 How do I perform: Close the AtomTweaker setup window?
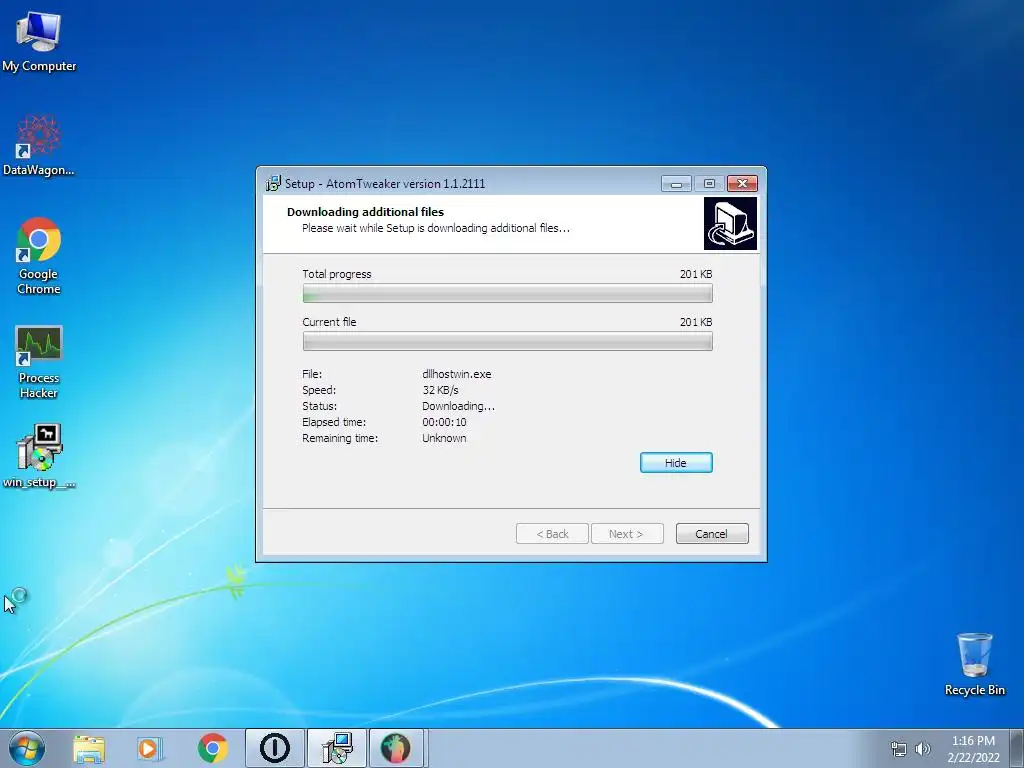pos(743,184)
